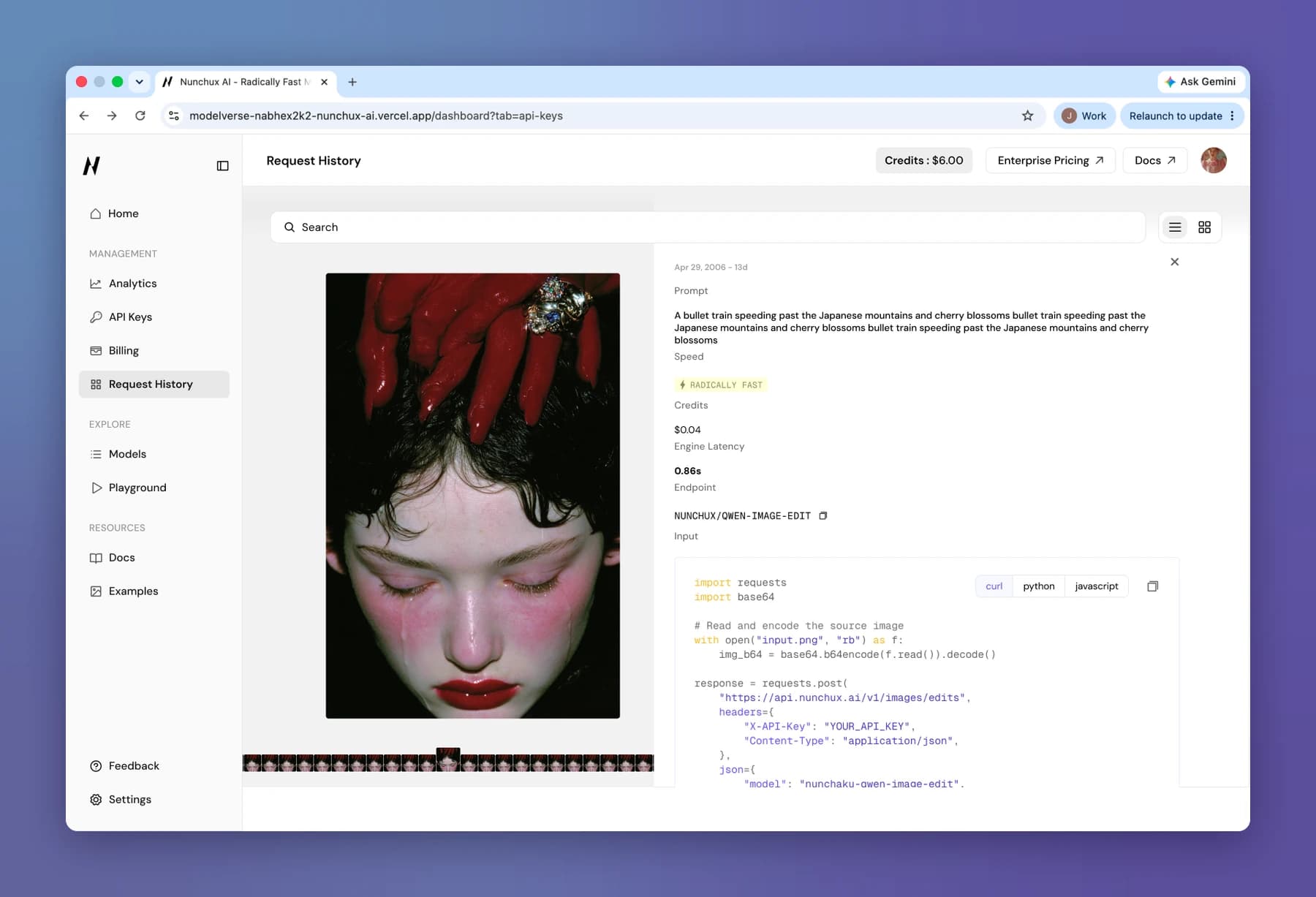Bookmark this page with star icon
This screenshot has height=897, width=1316.
1028,116
